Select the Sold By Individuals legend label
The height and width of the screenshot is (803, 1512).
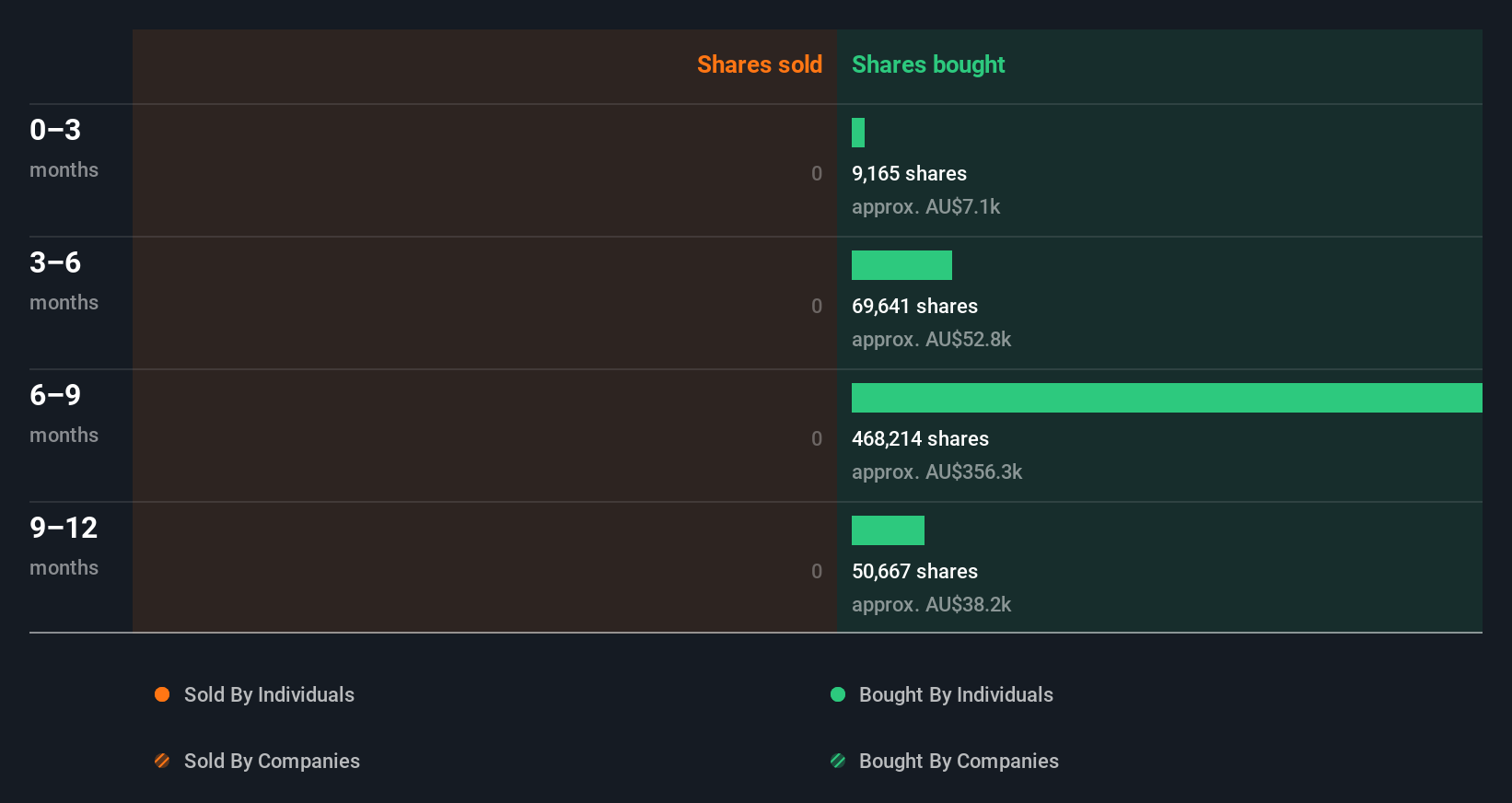[269, 695]
